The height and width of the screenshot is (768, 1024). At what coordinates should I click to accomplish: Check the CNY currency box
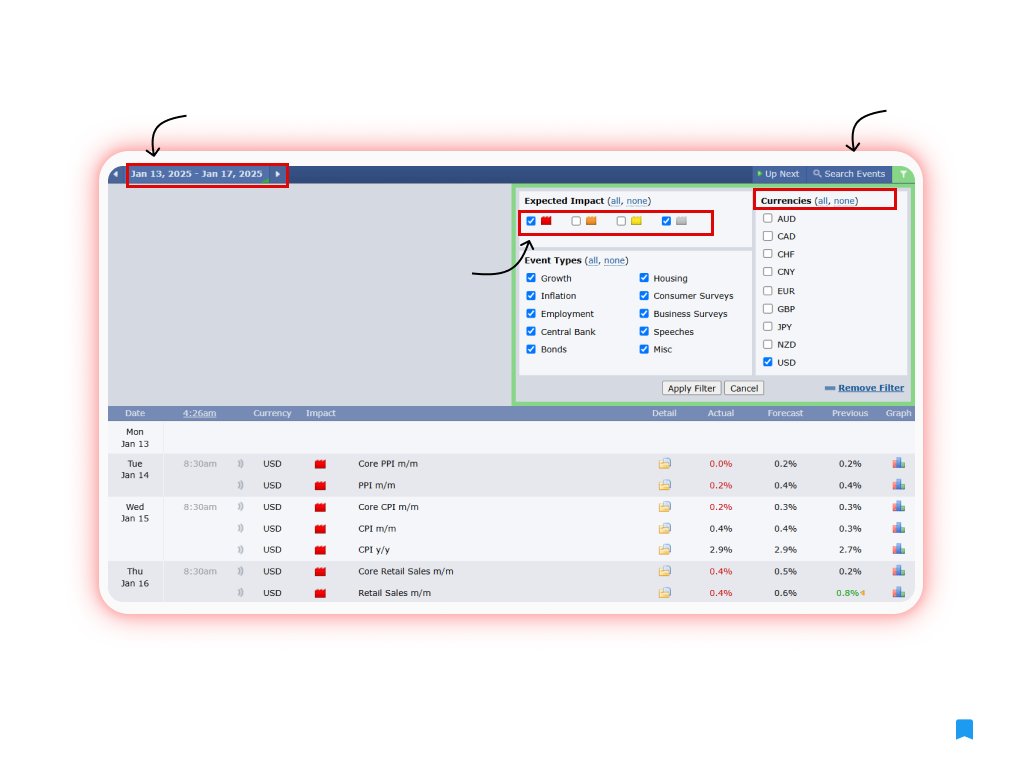[768, 272]
